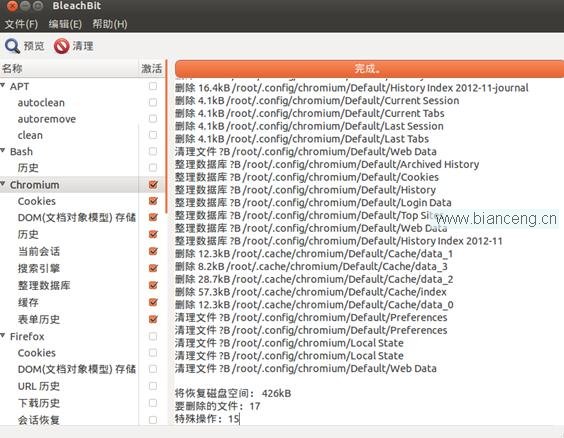
Task: Open the 帮助(H) menu
Action: (110, 24)
